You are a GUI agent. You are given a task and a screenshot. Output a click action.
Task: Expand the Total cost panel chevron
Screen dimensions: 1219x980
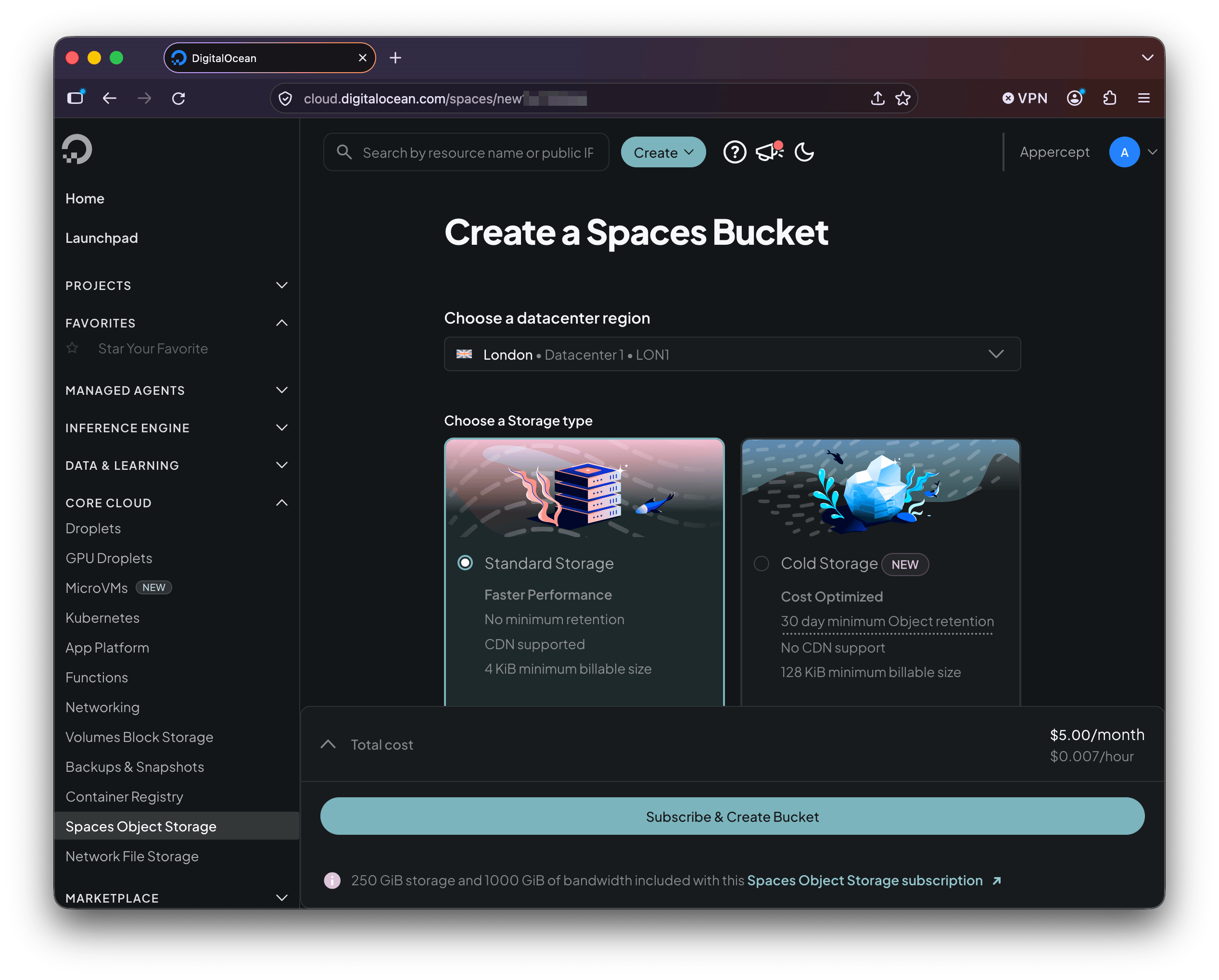pyautogui.click(x=328, y=744)
